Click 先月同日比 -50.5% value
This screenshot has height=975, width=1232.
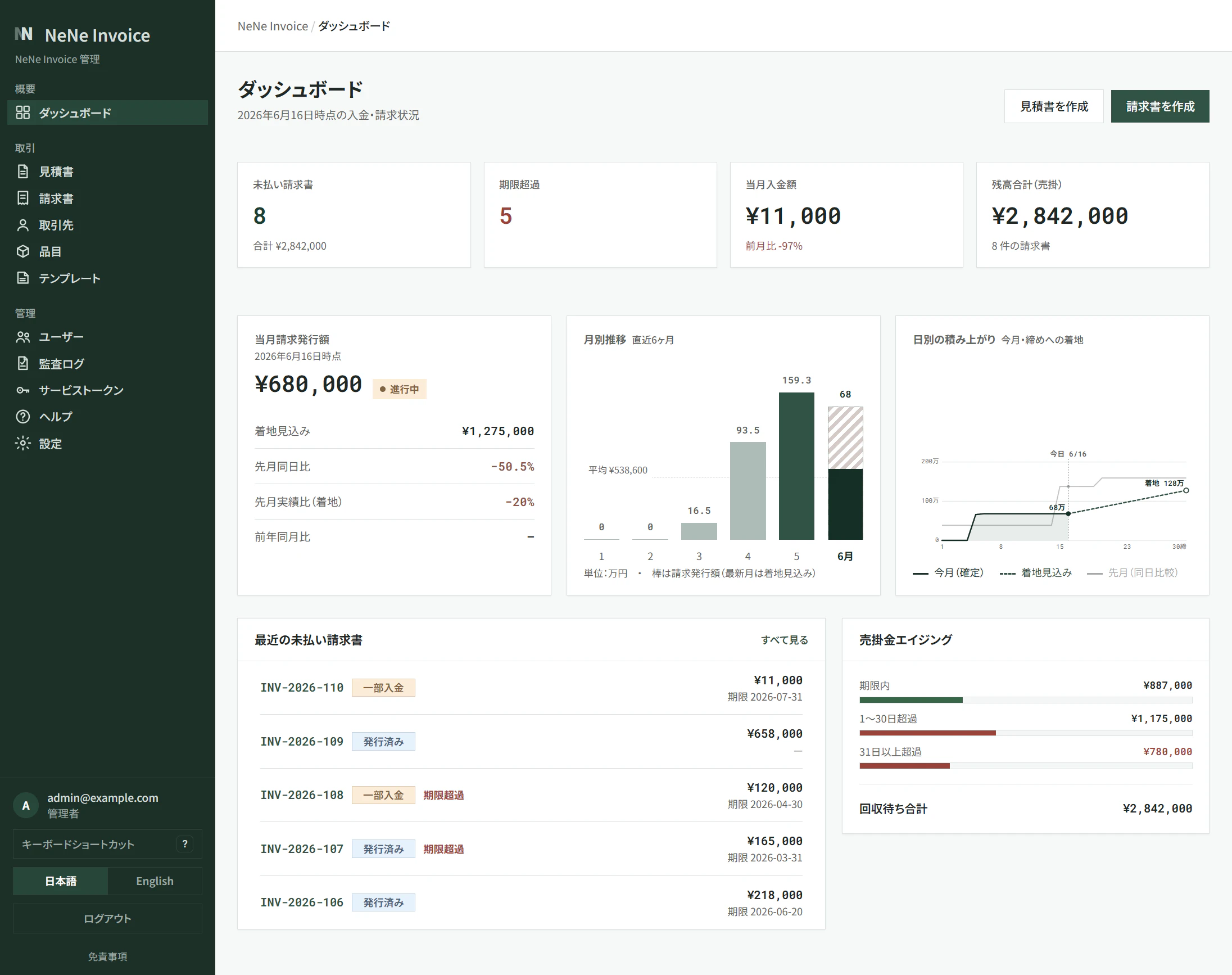[x=513, y=466]
